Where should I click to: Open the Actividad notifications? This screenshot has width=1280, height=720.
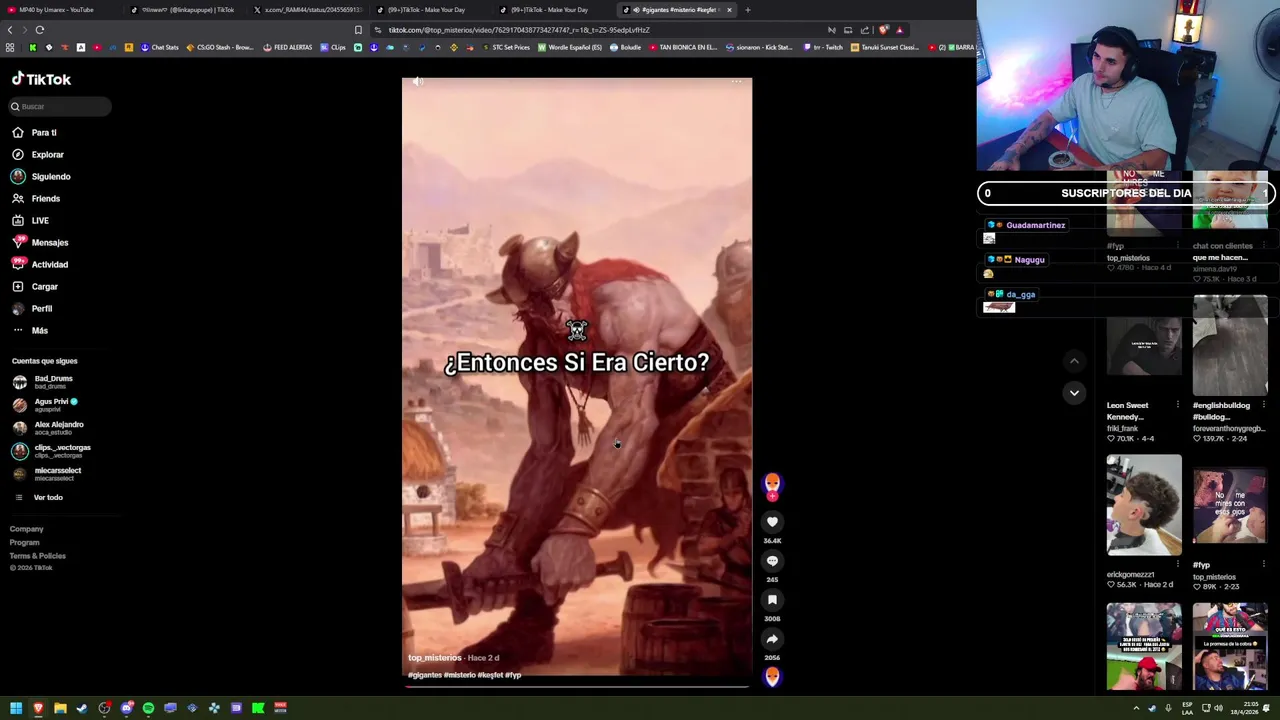click(49, 264)
